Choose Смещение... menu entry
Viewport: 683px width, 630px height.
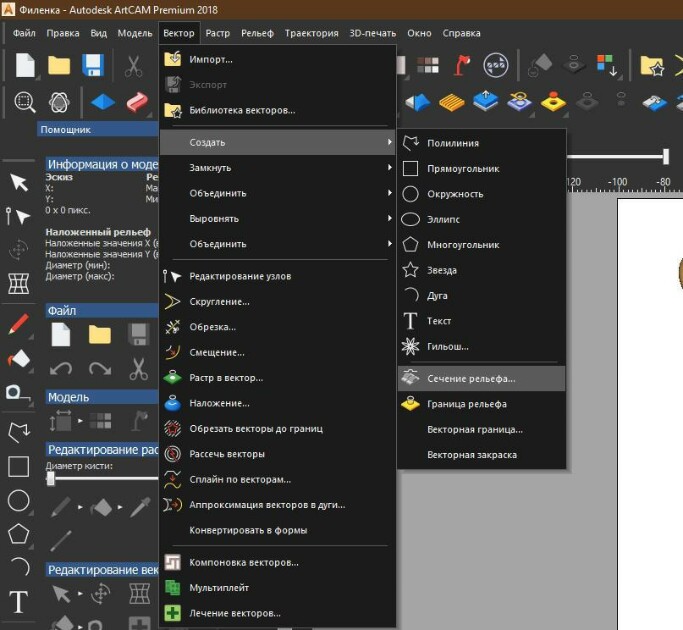(x=277, y=352)
